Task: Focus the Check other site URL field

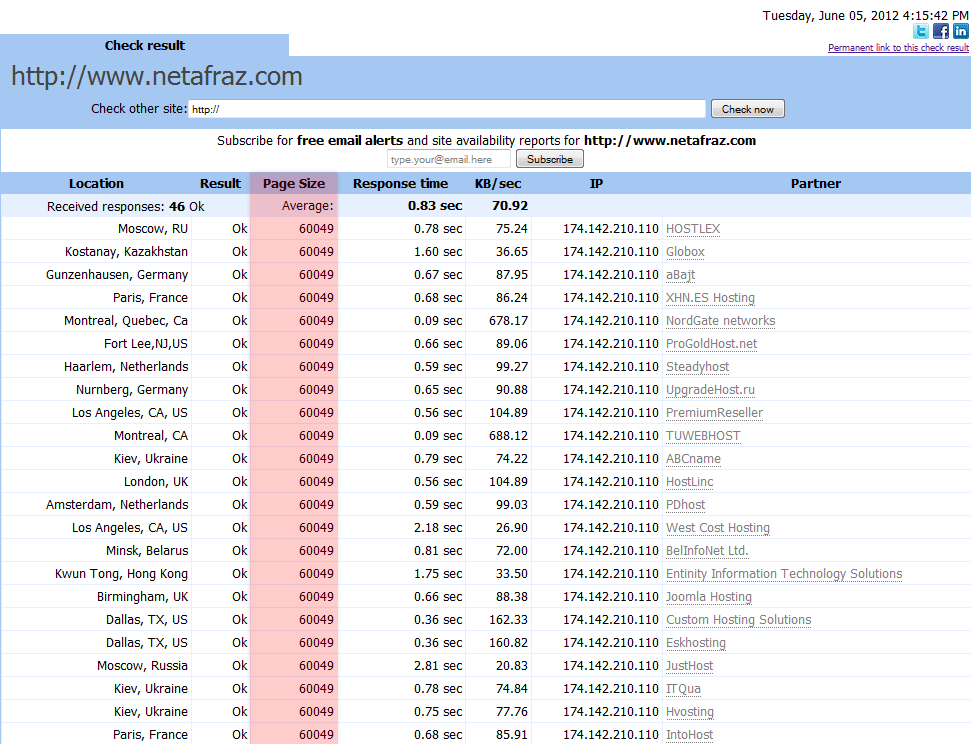Action: click(x=446, y=109)
